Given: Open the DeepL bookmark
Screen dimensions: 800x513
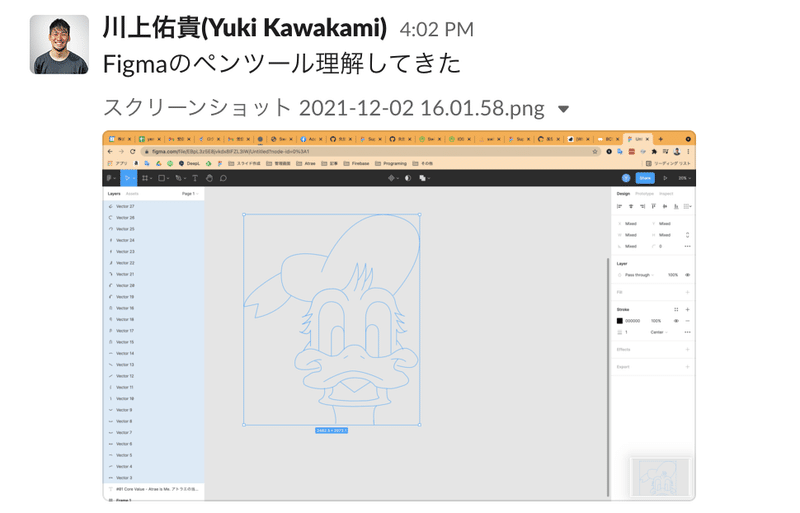Looking at the screenshot, I should pyautogui.click(x=189, y=164).
